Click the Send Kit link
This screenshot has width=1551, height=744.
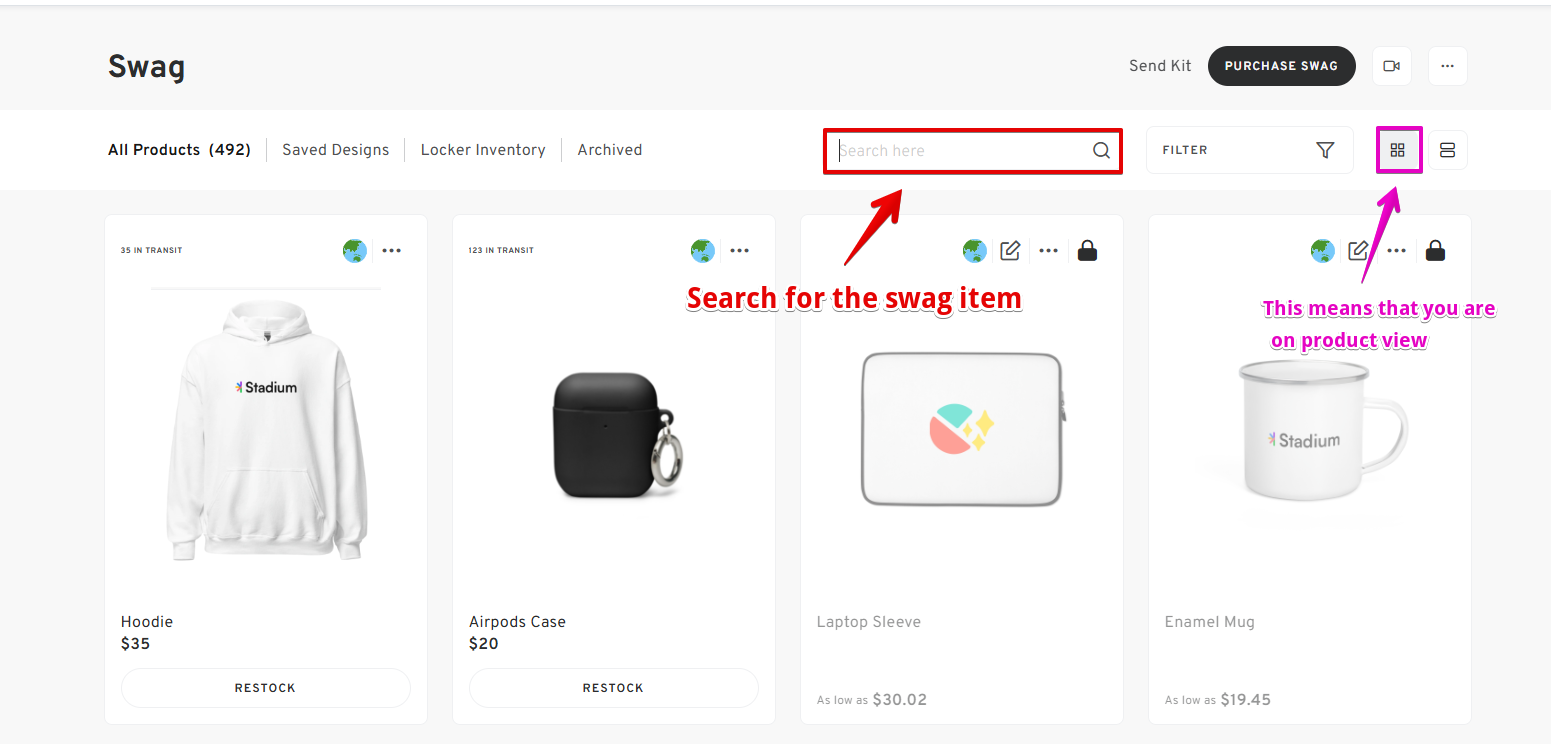click(x=1160, y=66)
